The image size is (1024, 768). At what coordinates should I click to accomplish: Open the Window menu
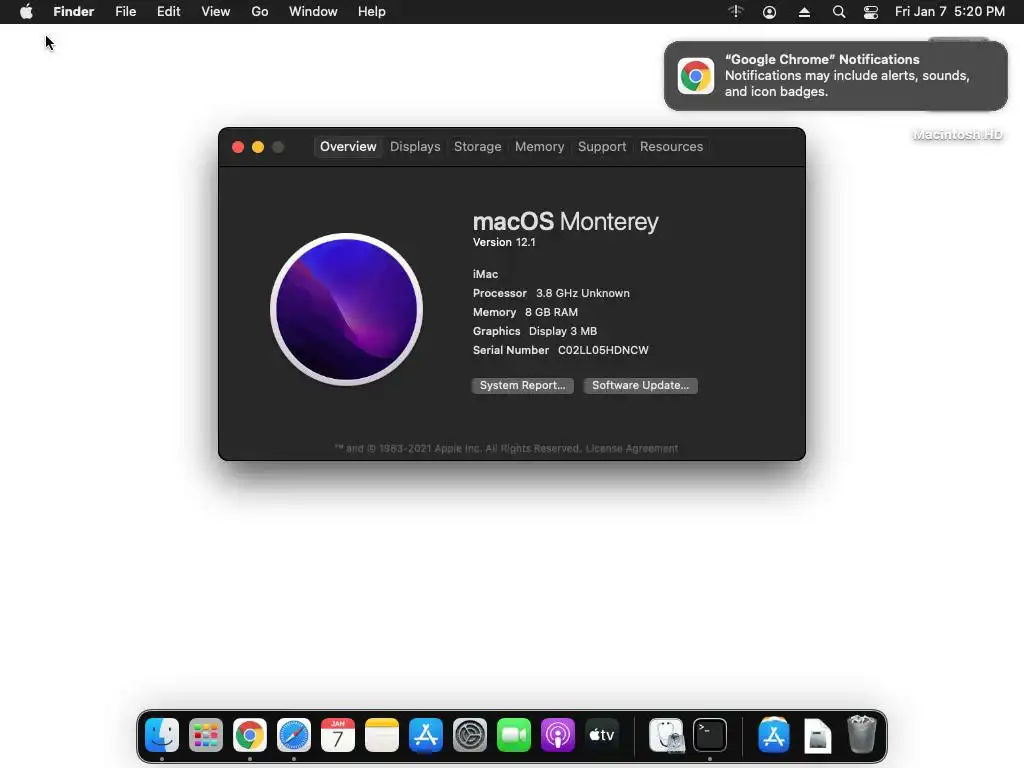(313, 12)
